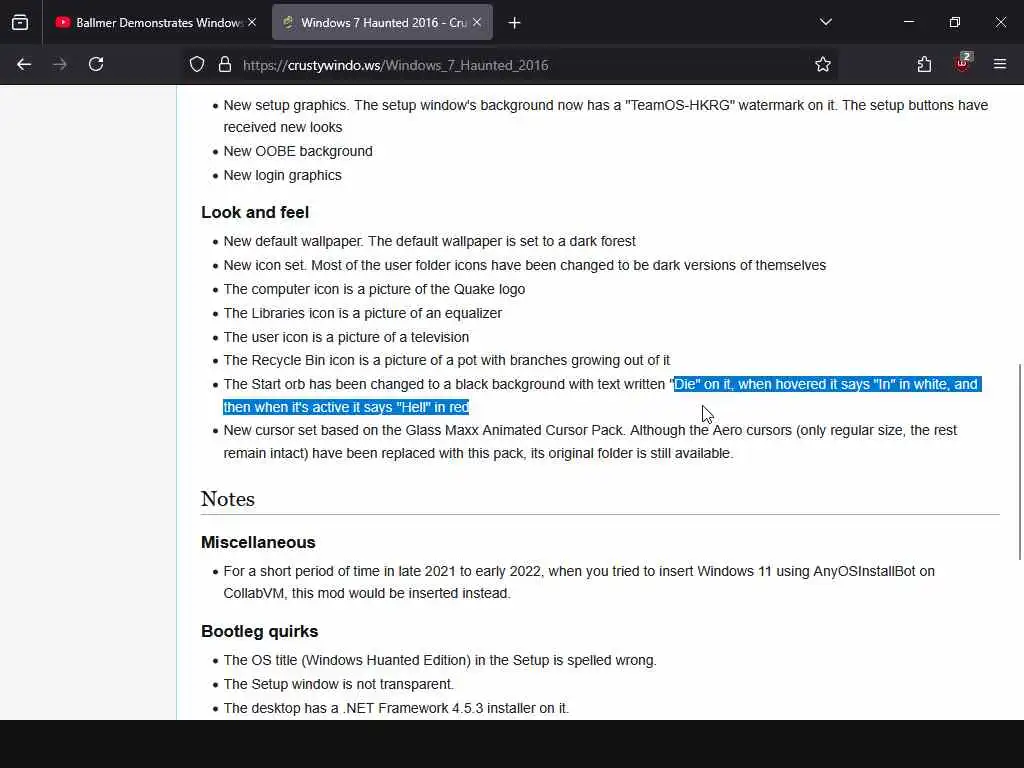The width and height of the screenshot is (1024, 768).
Task: Click the Setup window not transparent line
Action: [338, 684]
